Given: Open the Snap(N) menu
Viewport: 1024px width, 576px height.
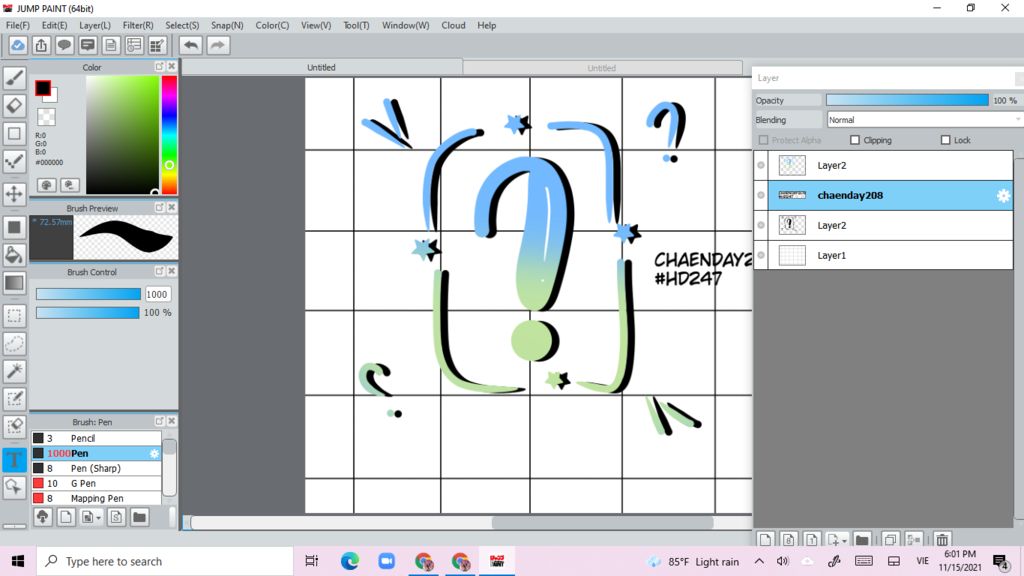Looking at the screenshot, I should (227, 25).
